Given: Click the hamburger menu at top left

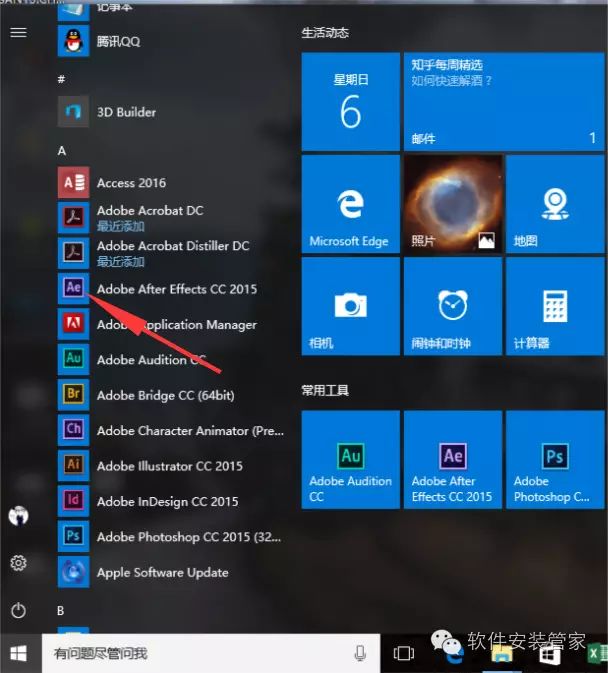Looking at the screenshot, I should [x=18, y=33].
